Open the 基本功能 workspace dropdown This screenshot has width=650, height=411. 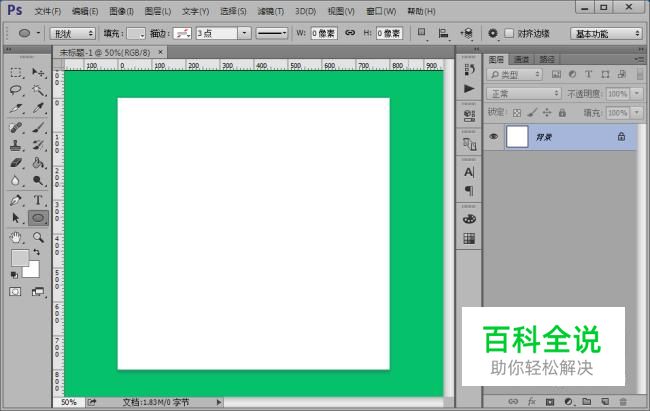[606, 34]
